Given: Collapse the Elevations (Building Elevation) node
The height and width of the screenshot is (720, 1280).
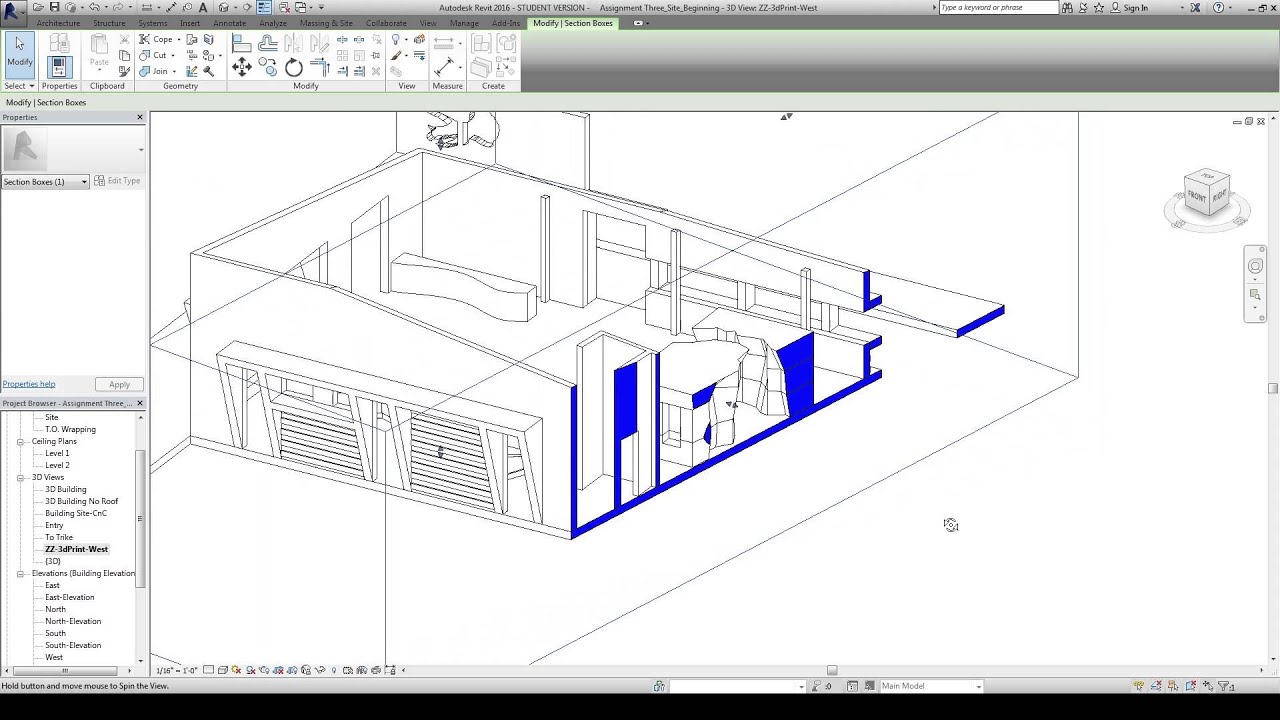Looking at the screenshot, I should point(20,573).
